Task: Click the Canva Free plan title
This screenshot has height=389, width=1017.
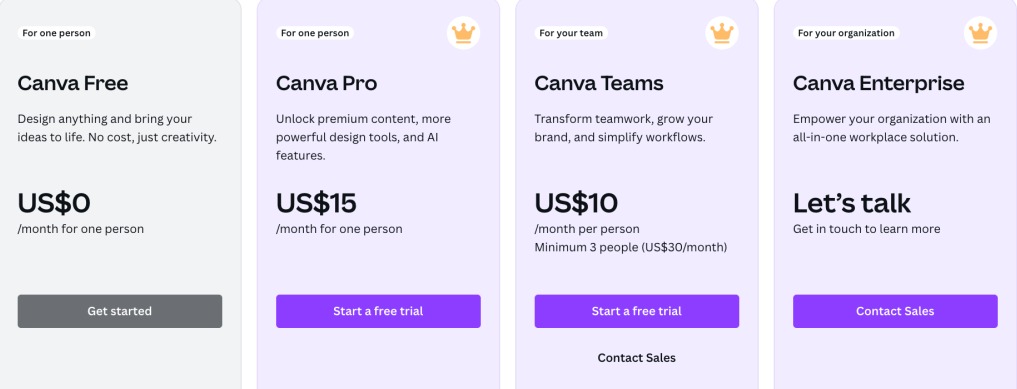Action: [x=73, y=84]
